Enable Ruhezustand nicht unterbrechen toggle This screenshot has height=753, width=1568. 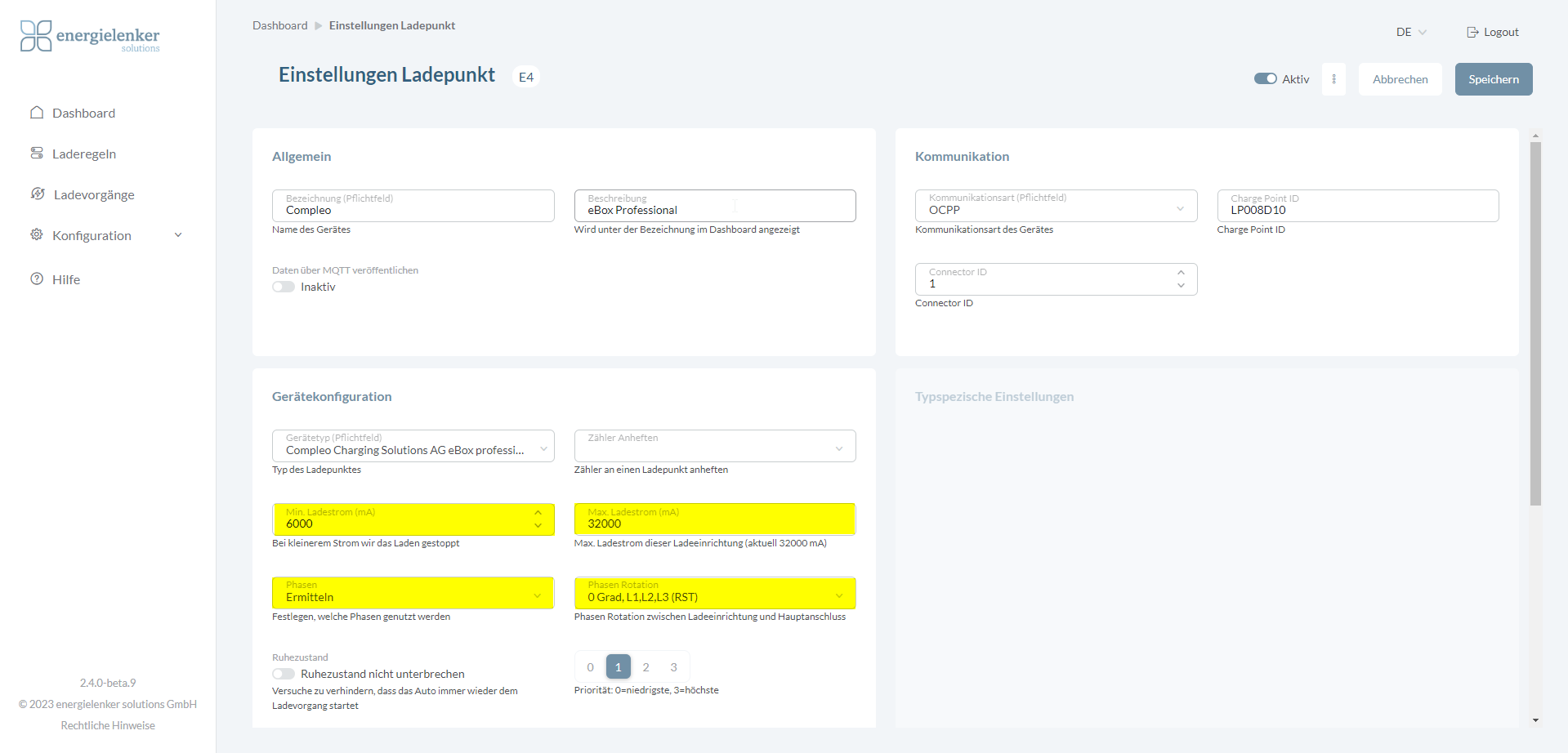pos(284,674)
